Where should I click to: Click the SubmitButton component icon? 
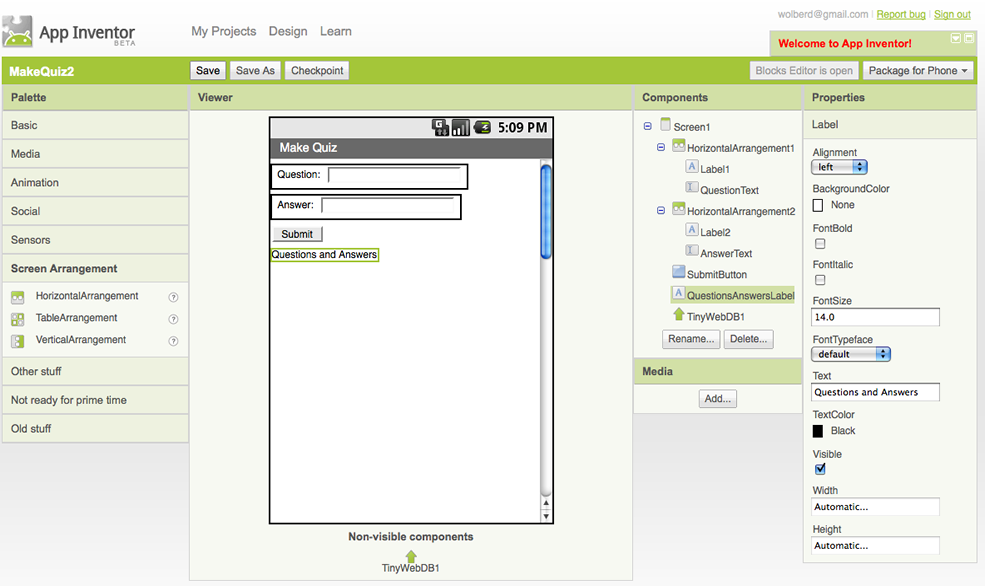(678, 272)
